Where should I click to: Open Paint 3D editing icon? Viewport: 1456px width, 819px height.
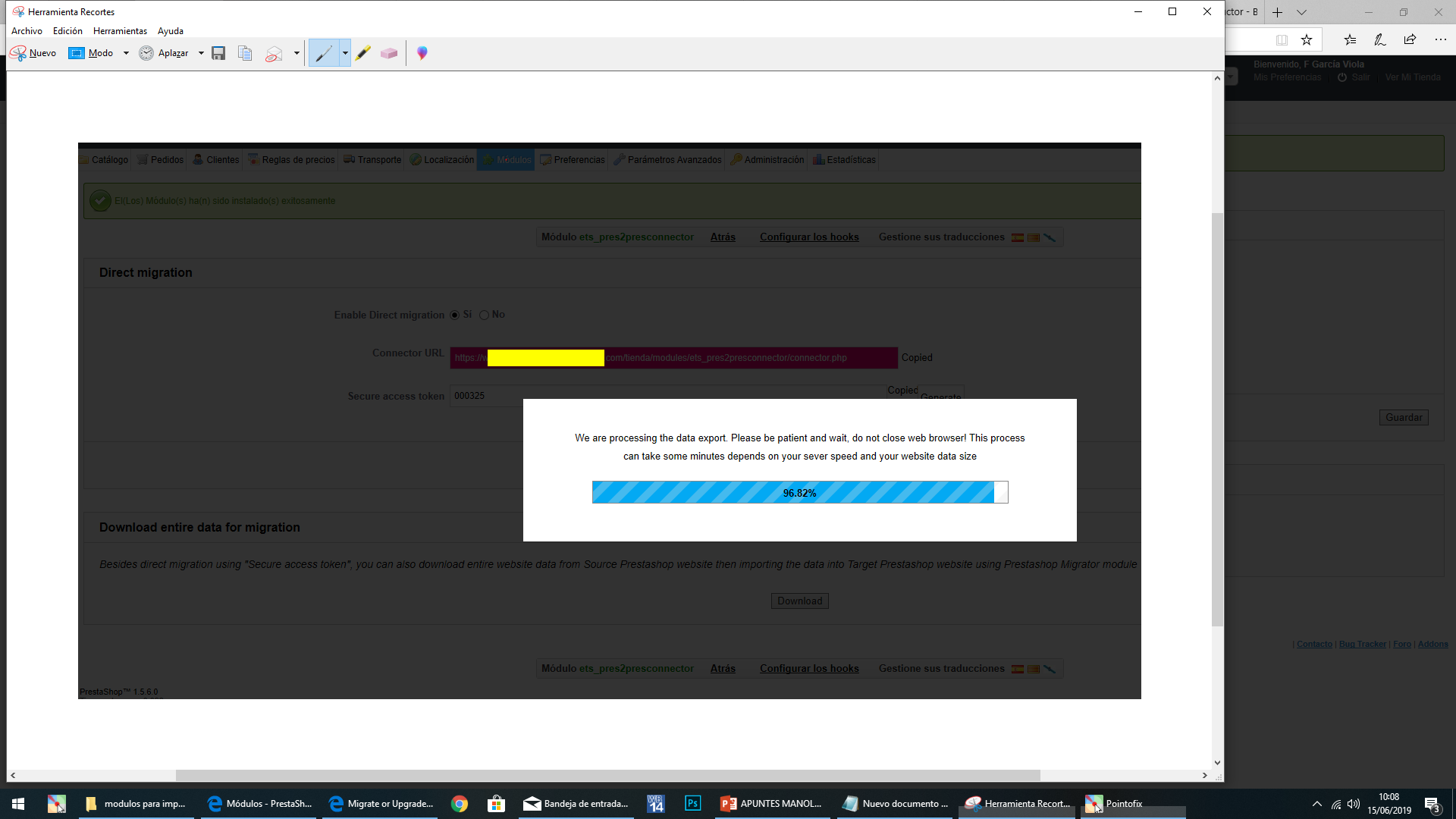[x=422, y=53]
